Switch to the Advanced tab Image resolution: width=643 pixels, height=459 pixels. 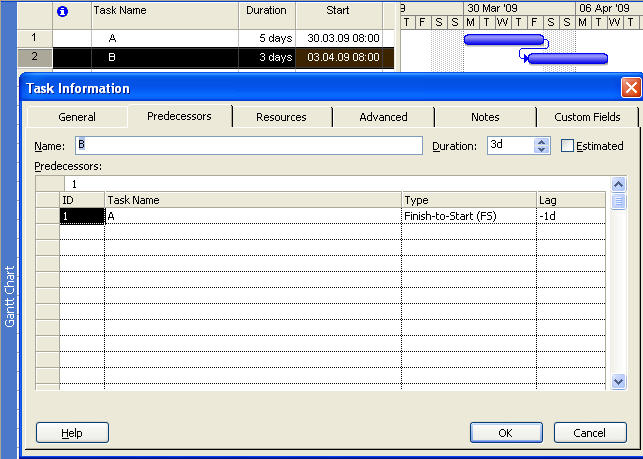point(383,117)
